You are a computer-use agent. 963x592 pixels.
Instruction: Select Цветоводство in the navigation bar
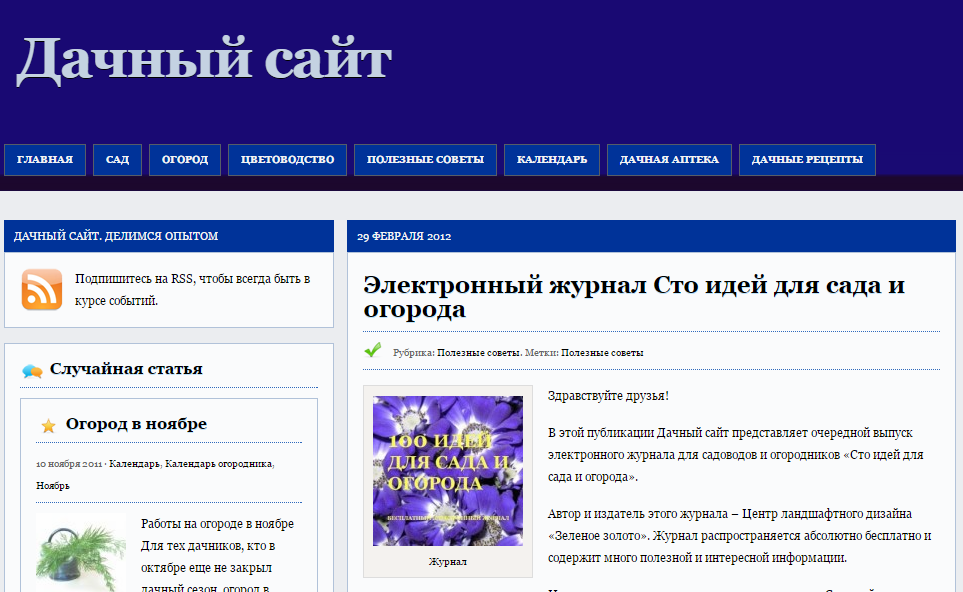click(287, 160)
